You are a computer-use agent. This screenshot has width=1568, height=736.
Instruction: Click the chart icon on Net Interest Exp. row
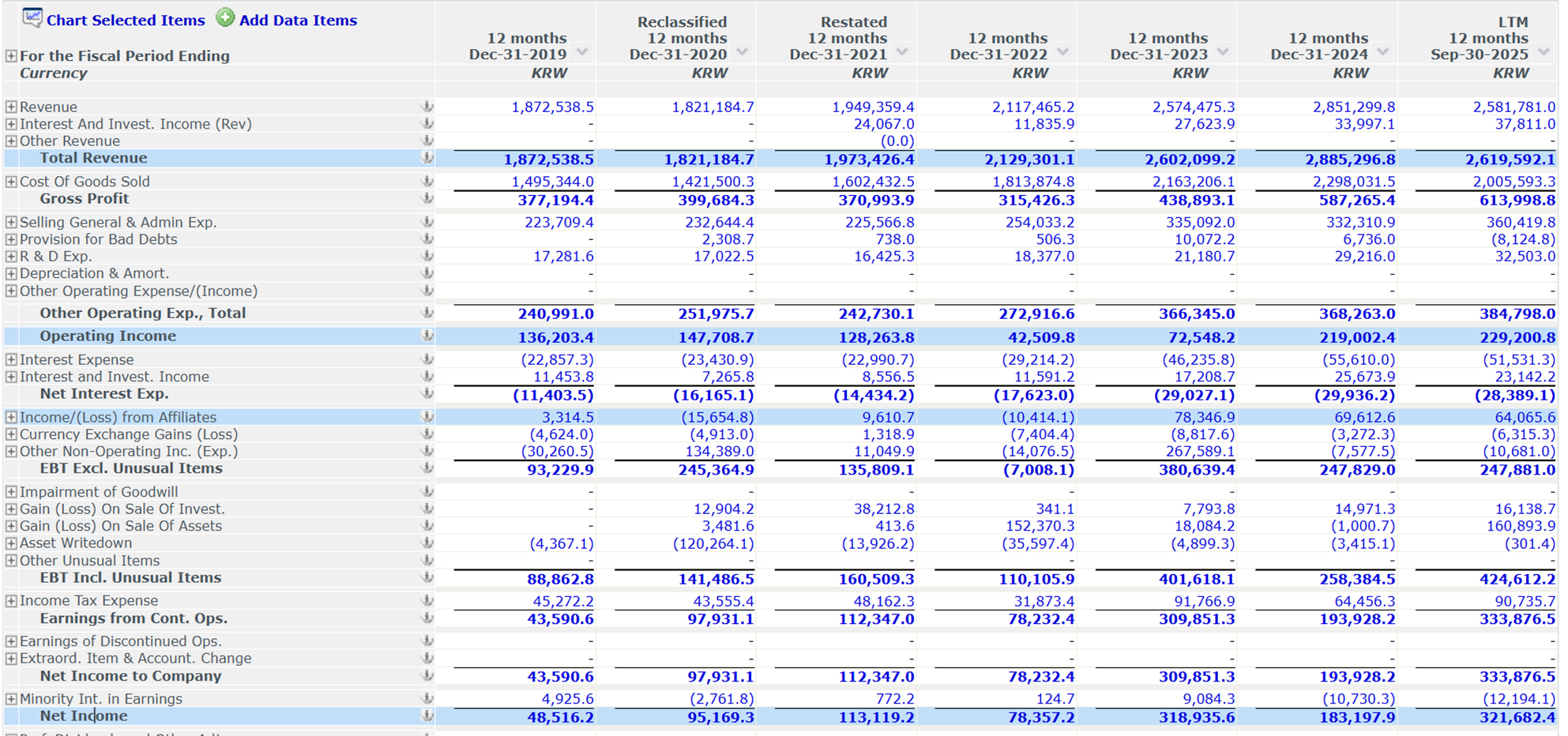coord(427,393)
